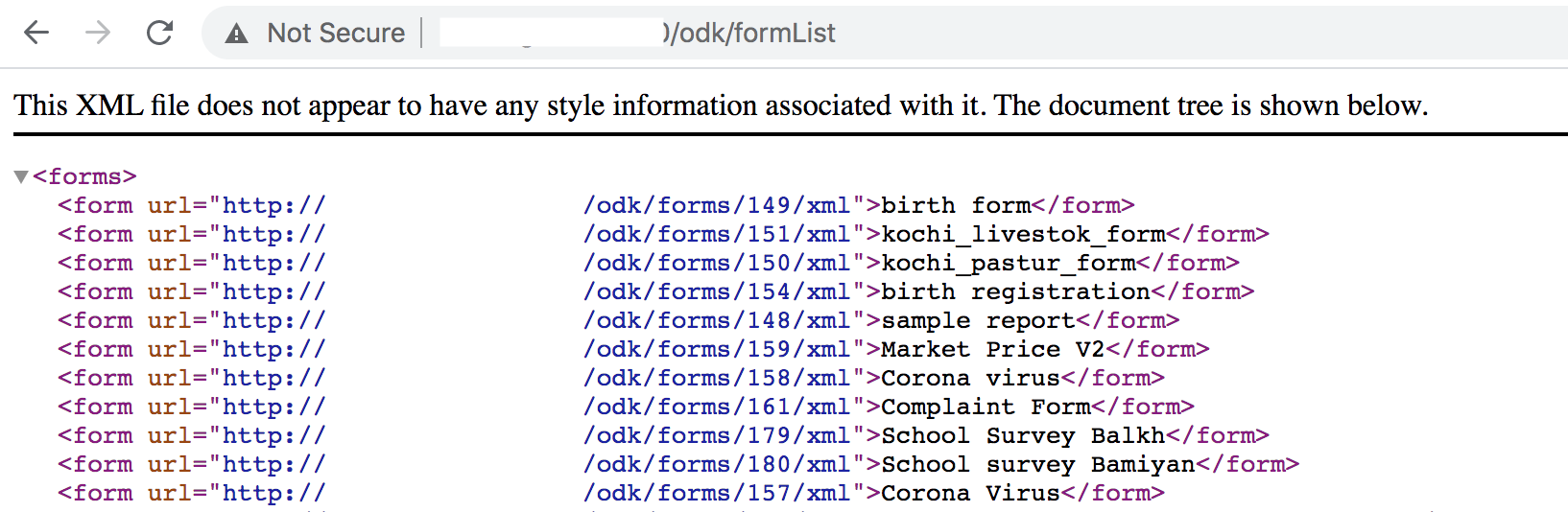
Task: Click the Not Secure warning triangle icon
Action: click(x=236, y=34)
